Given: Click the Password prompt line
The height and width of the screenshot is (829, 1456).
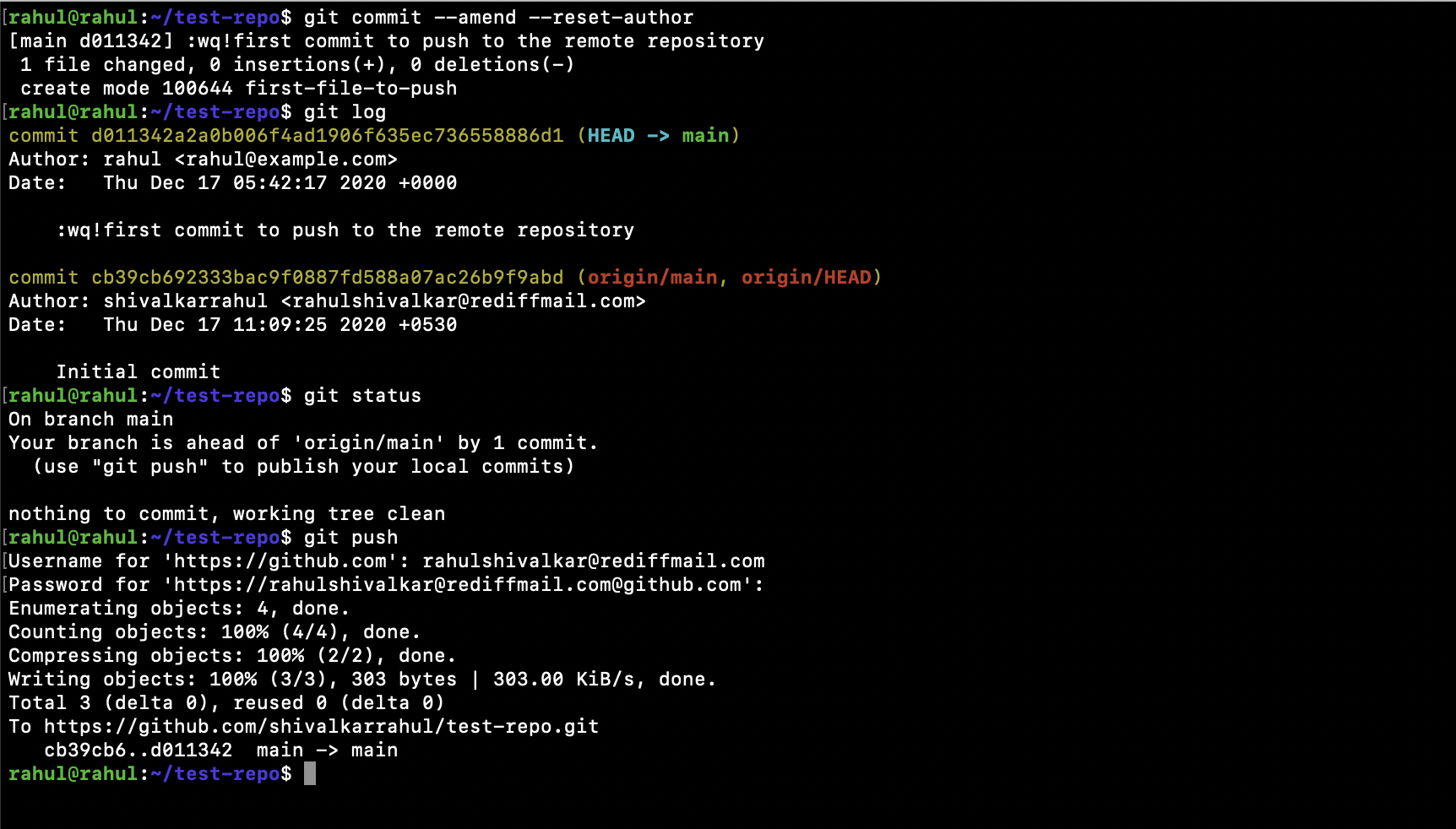Looking at the screenshot, I should click(x=386, y=584).
